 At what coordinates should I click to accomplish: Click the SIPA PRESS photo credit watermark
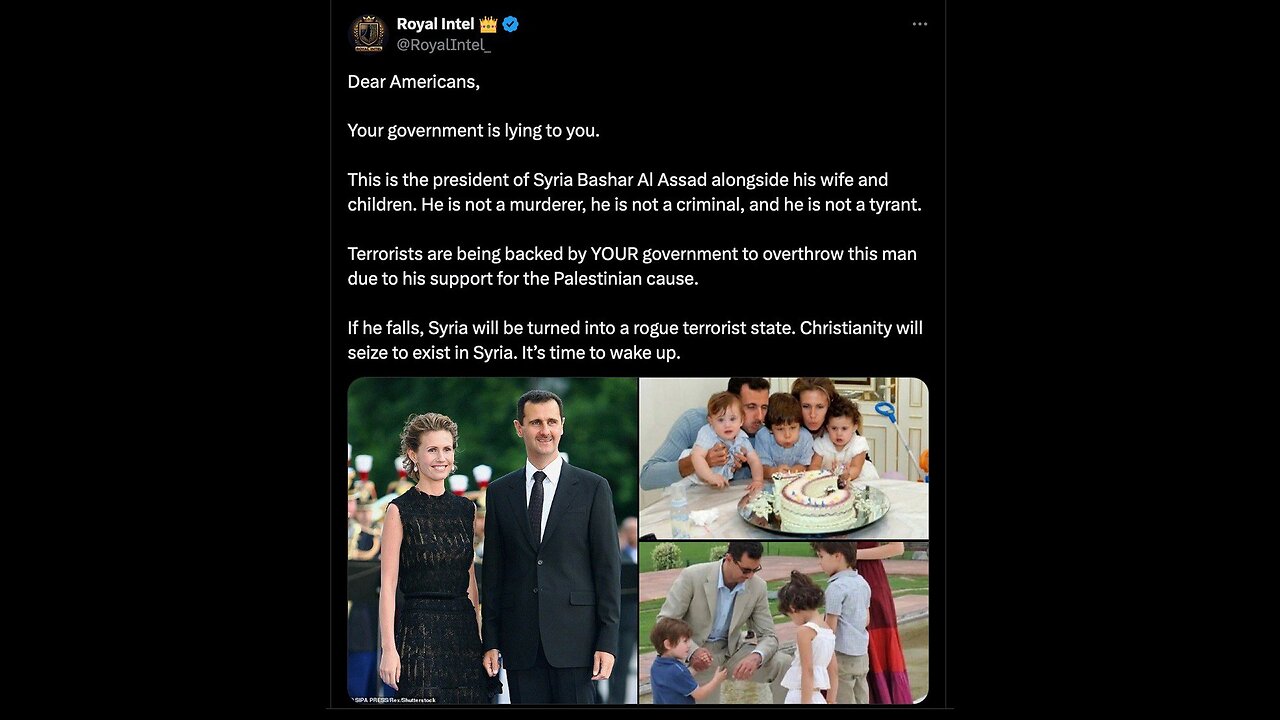394,699
